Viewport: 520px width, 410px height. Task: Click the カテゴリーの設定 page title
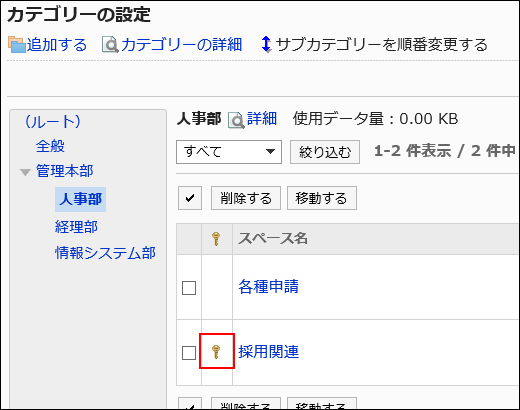coord(79,15)
